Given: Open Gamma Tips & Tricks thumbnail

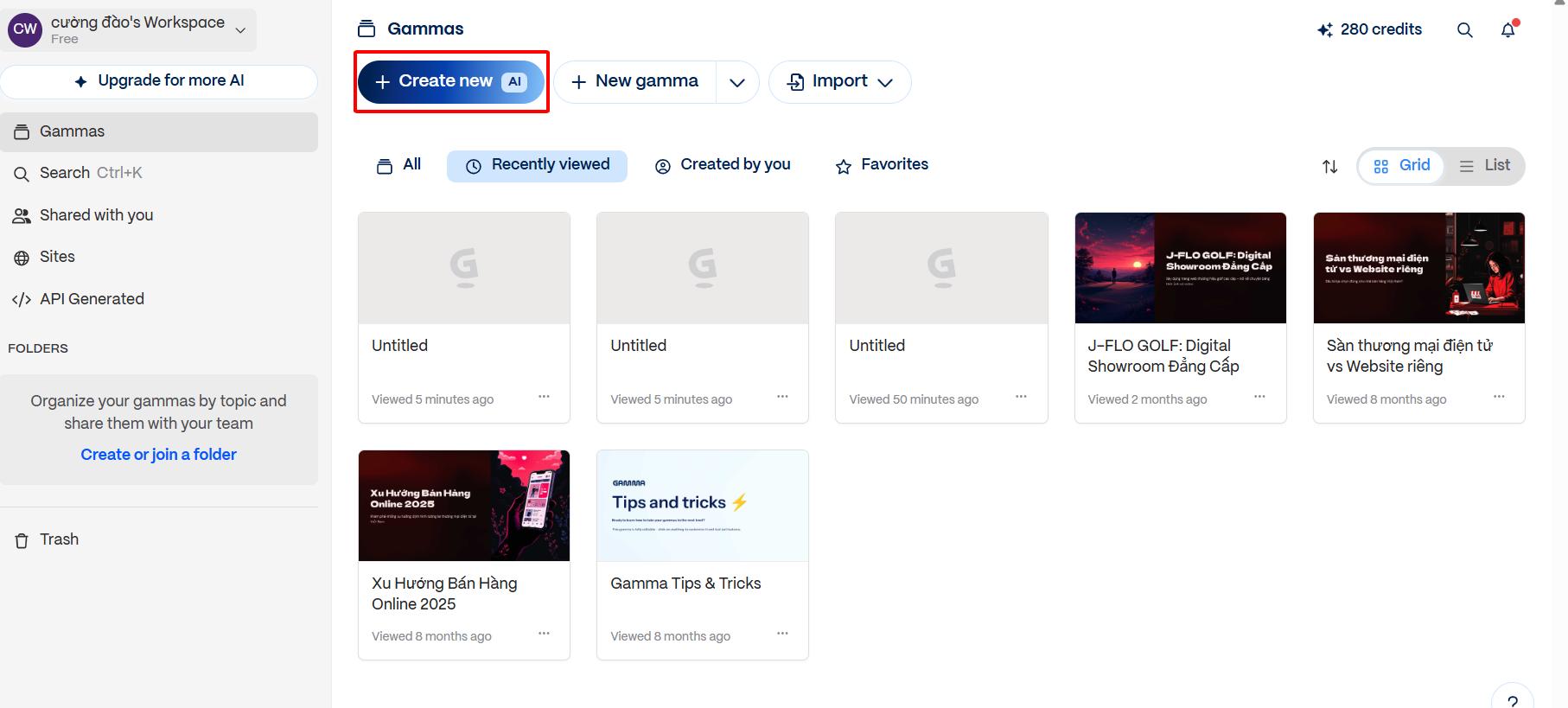Looking at the screenshot, I should (703, 506).
